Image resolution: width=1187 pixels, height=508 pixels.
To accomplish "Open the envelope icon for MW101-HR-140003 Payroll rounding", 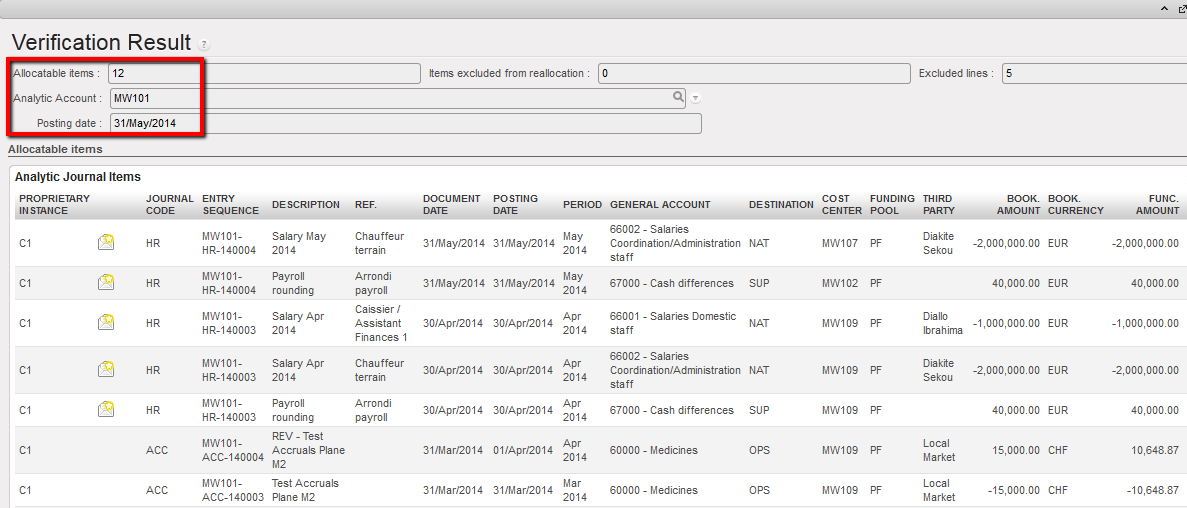I will tap(105, 410).
